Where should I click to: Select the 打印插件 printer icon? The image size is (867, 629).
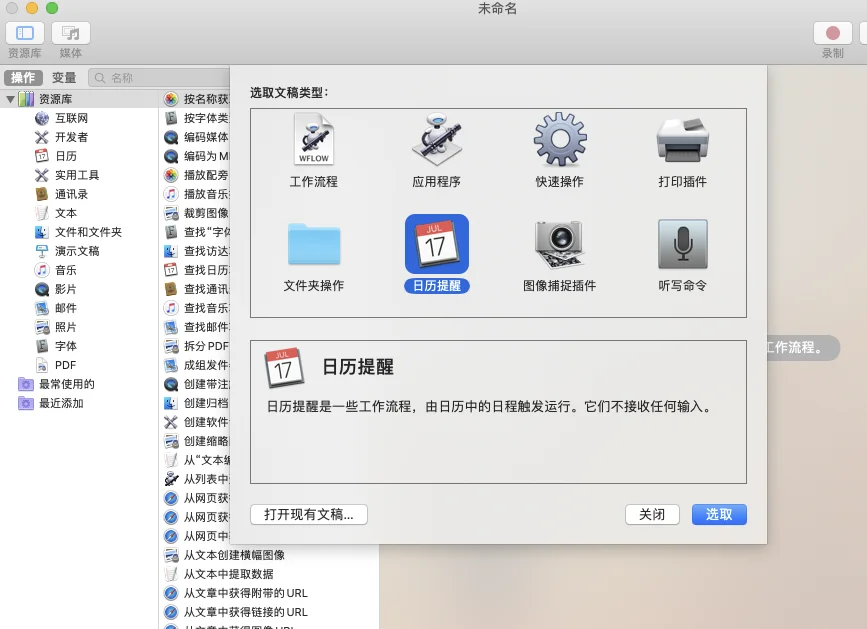click(682, 139)
